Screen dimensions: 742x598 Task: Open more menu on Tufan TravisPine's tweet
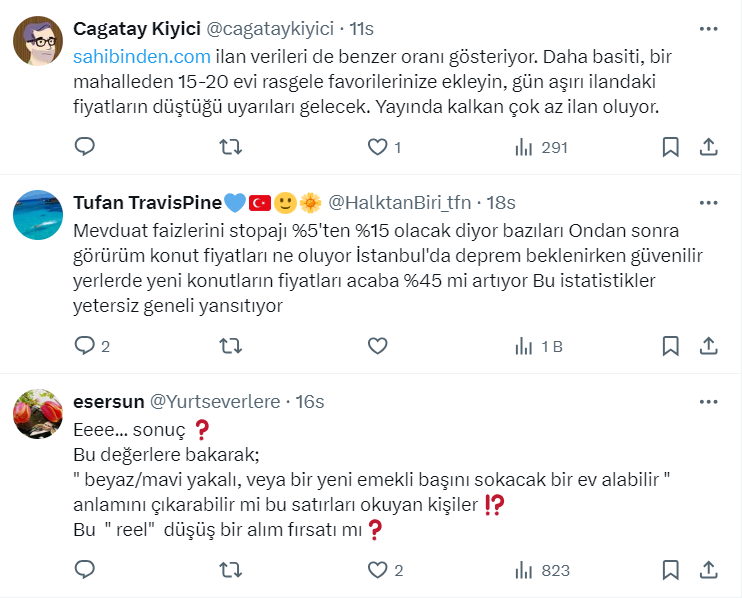(x=708, y=203)
